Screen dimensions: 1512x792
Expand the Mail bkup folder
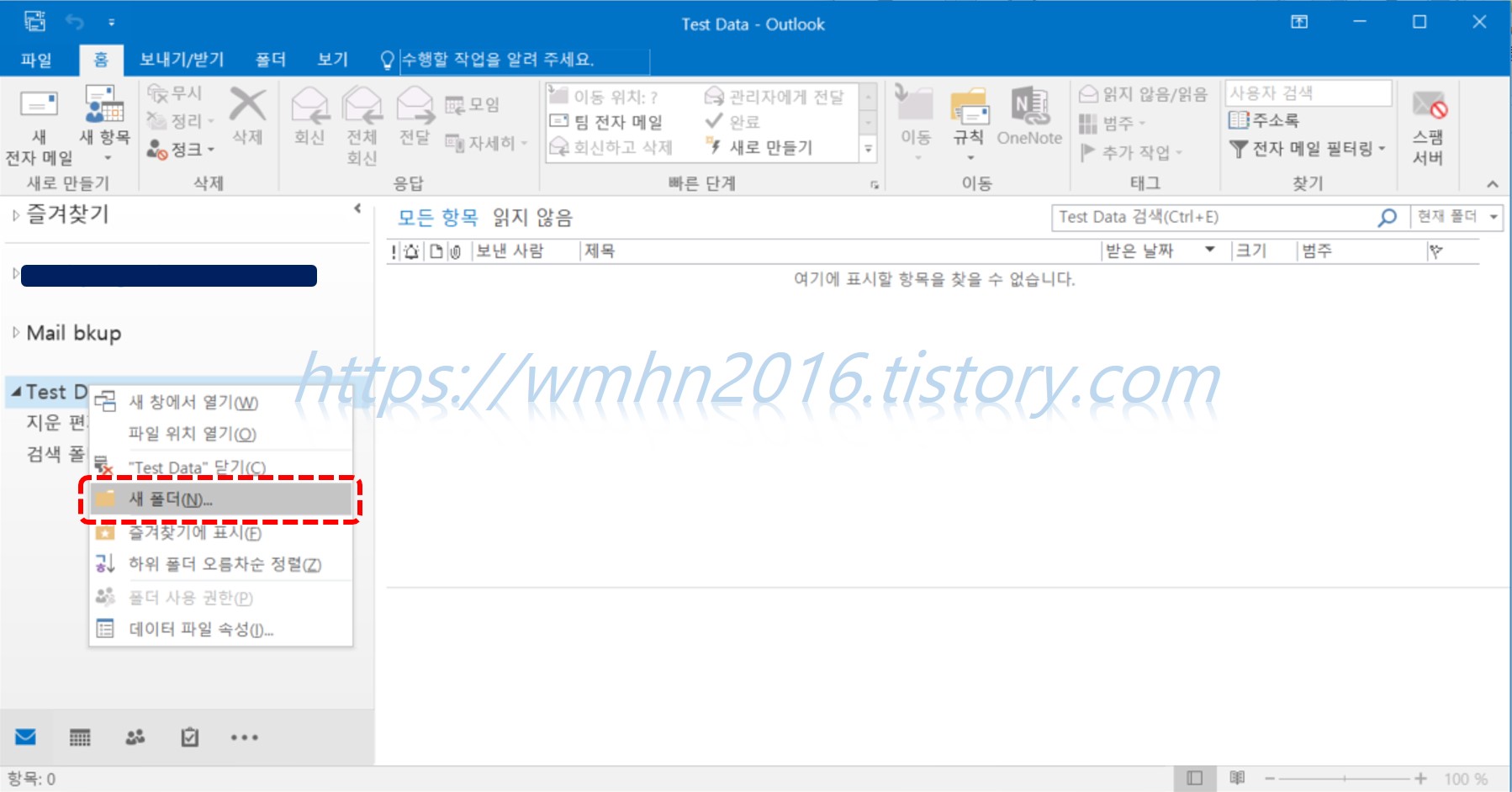coord(15,333)
